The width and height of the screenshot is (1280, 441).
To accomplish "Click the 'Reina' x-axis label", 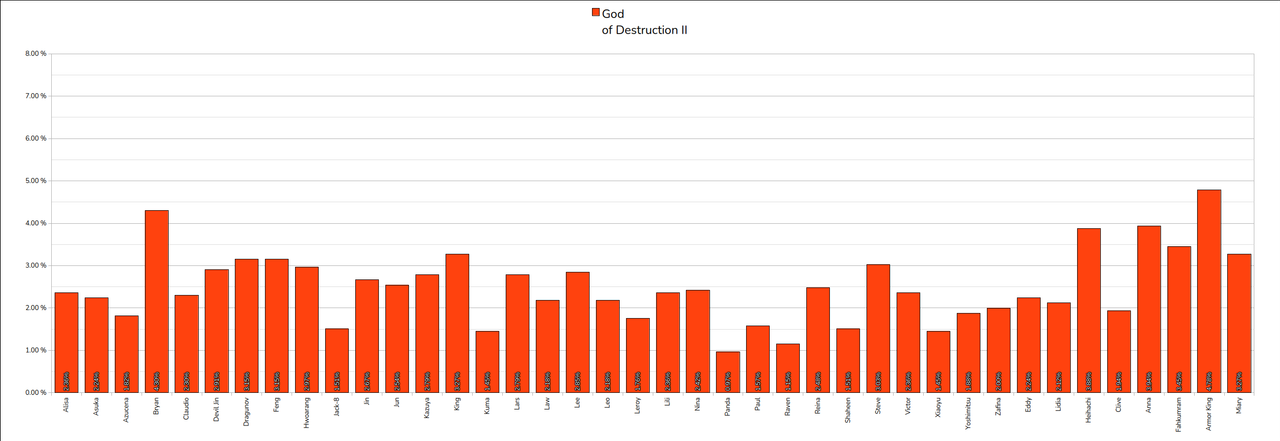I will tap(818, 405).
